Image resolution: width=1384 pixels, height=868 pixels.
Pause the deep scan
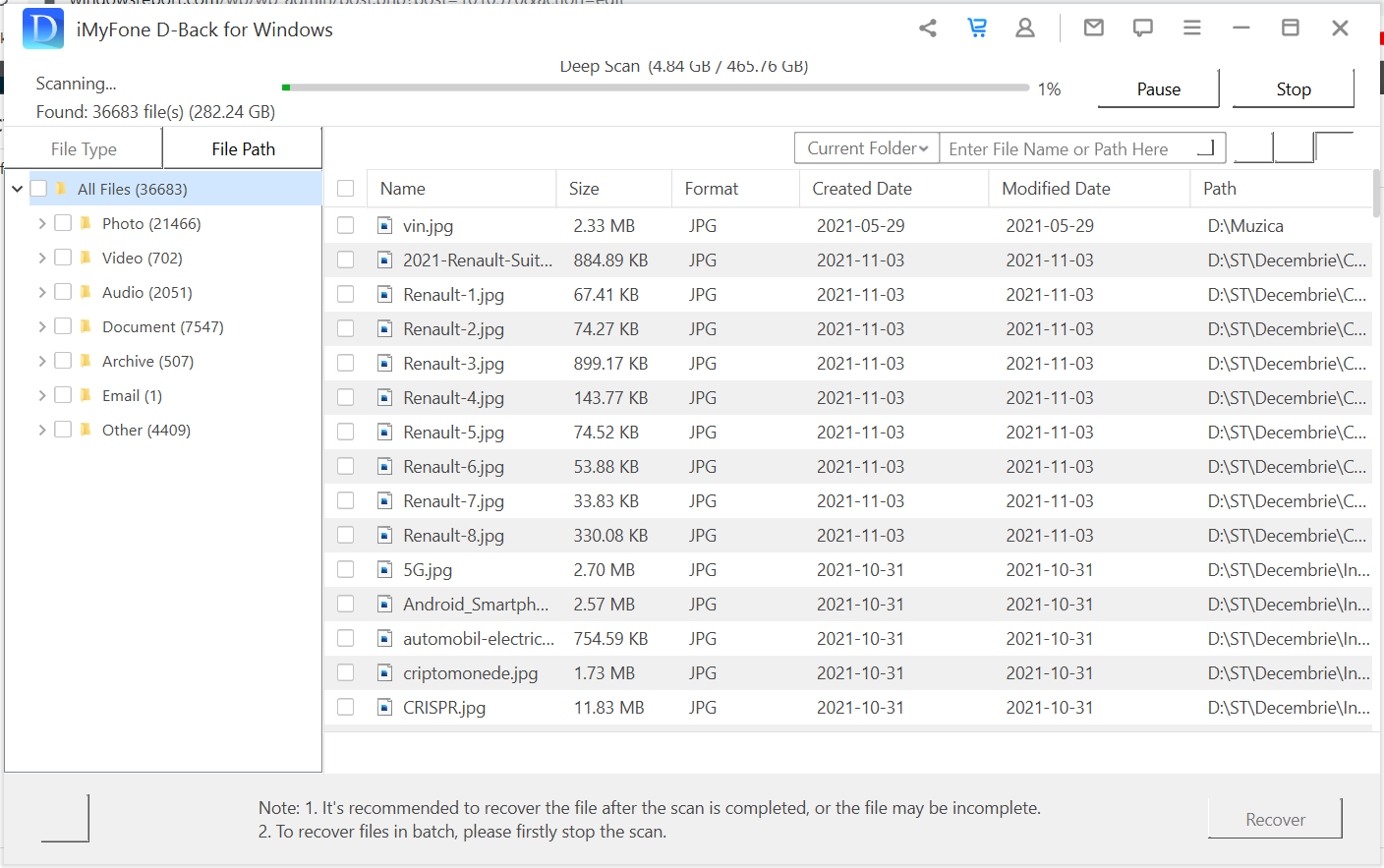tap(1158, 89)
